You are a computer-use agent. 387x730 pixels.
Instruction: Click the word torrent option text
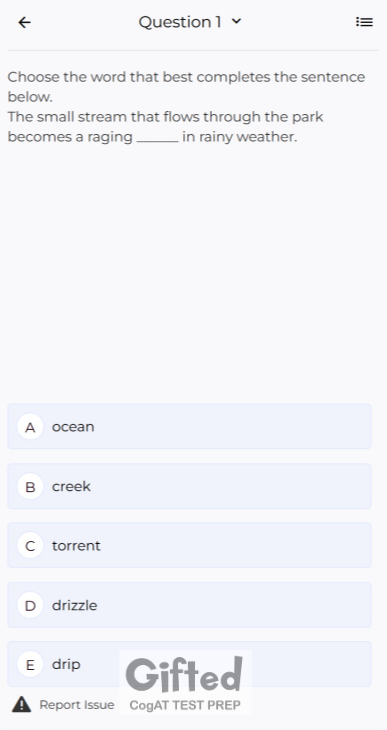click(x=76, y=546)
